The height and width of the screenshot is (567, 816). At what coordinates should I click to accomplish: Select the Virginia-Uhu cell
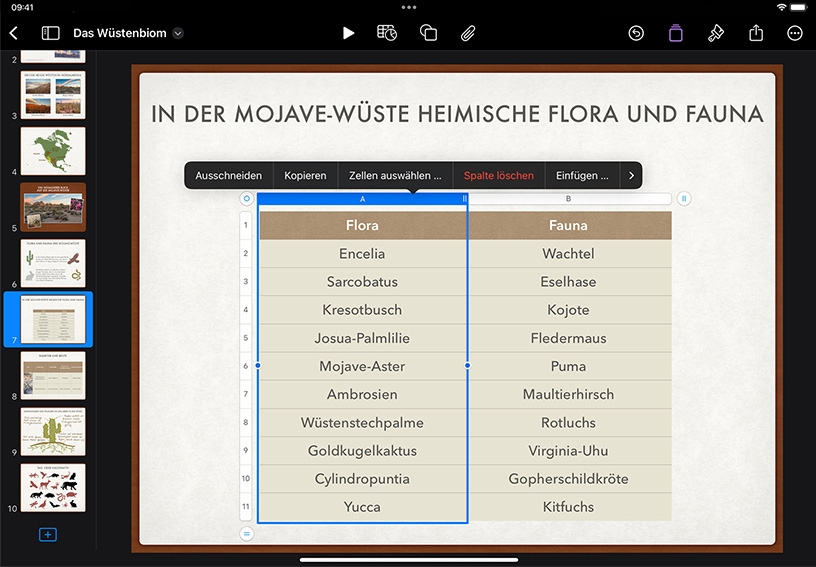pyautogui.click(x=569, y=450)
